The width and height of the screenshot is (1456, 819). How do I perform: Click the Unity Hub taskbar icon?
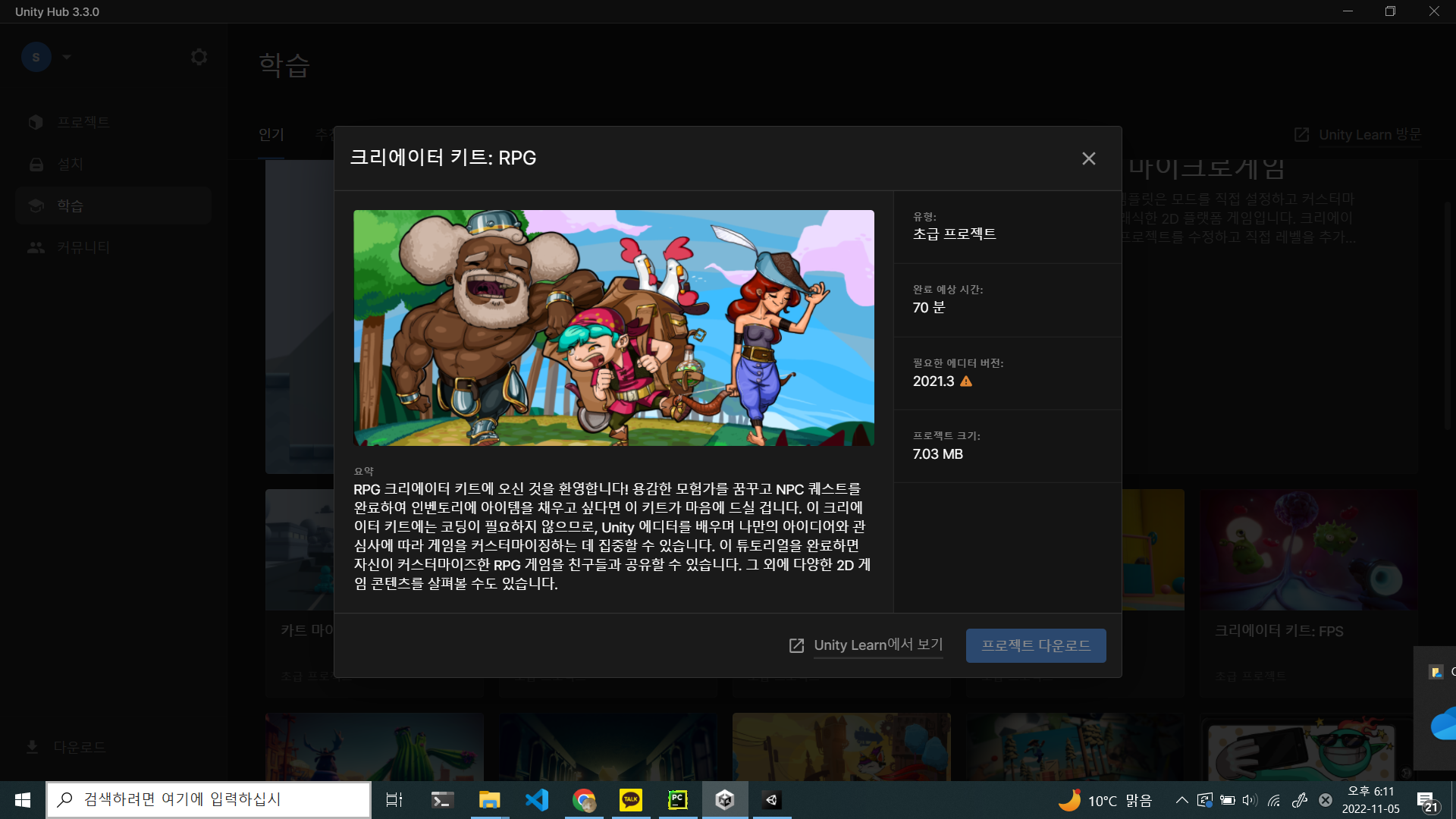tap(725, 800)
